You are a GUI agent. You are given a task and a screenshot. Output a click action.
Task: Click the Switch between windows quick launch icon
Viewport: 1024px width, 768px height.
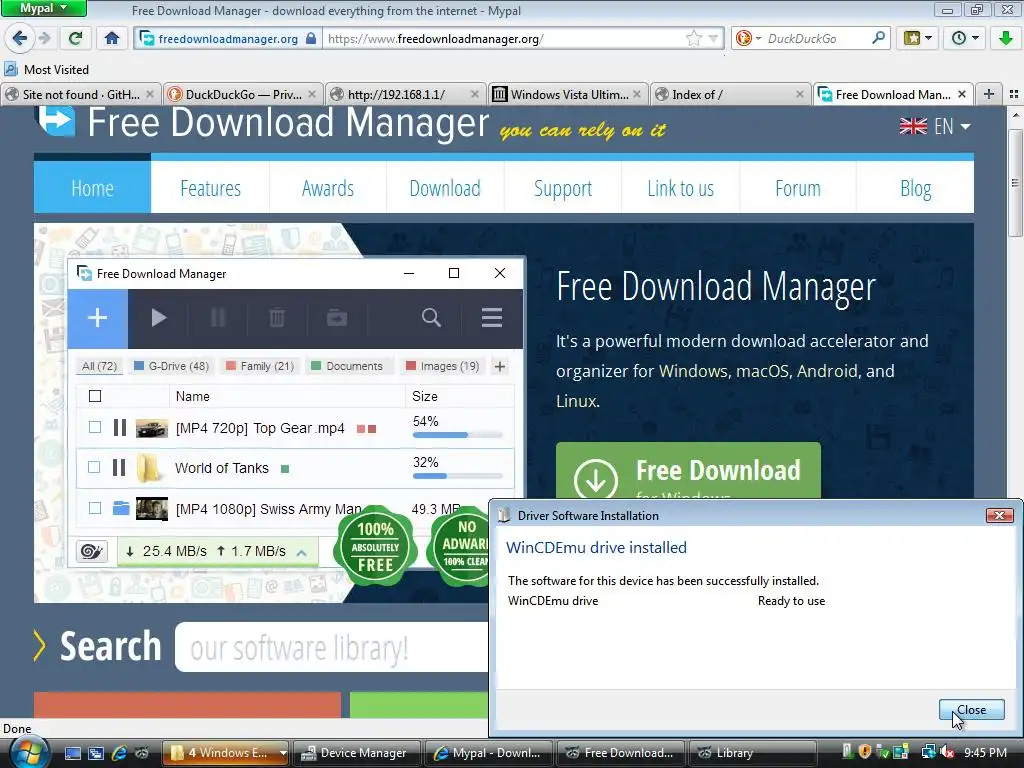click(x=96, y=753)
